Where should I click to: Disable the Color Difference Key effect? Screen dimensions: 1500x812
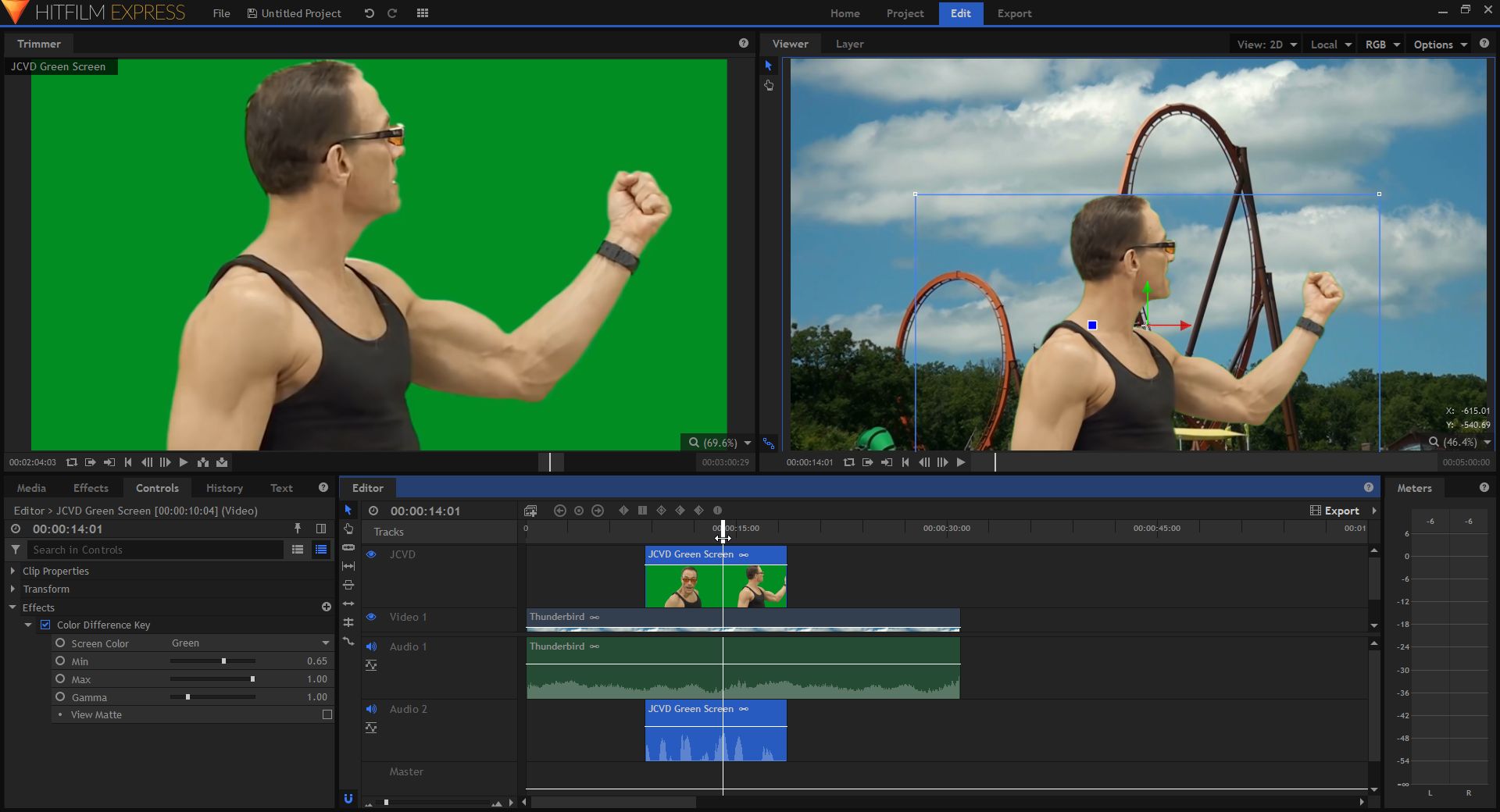(45, 625)
